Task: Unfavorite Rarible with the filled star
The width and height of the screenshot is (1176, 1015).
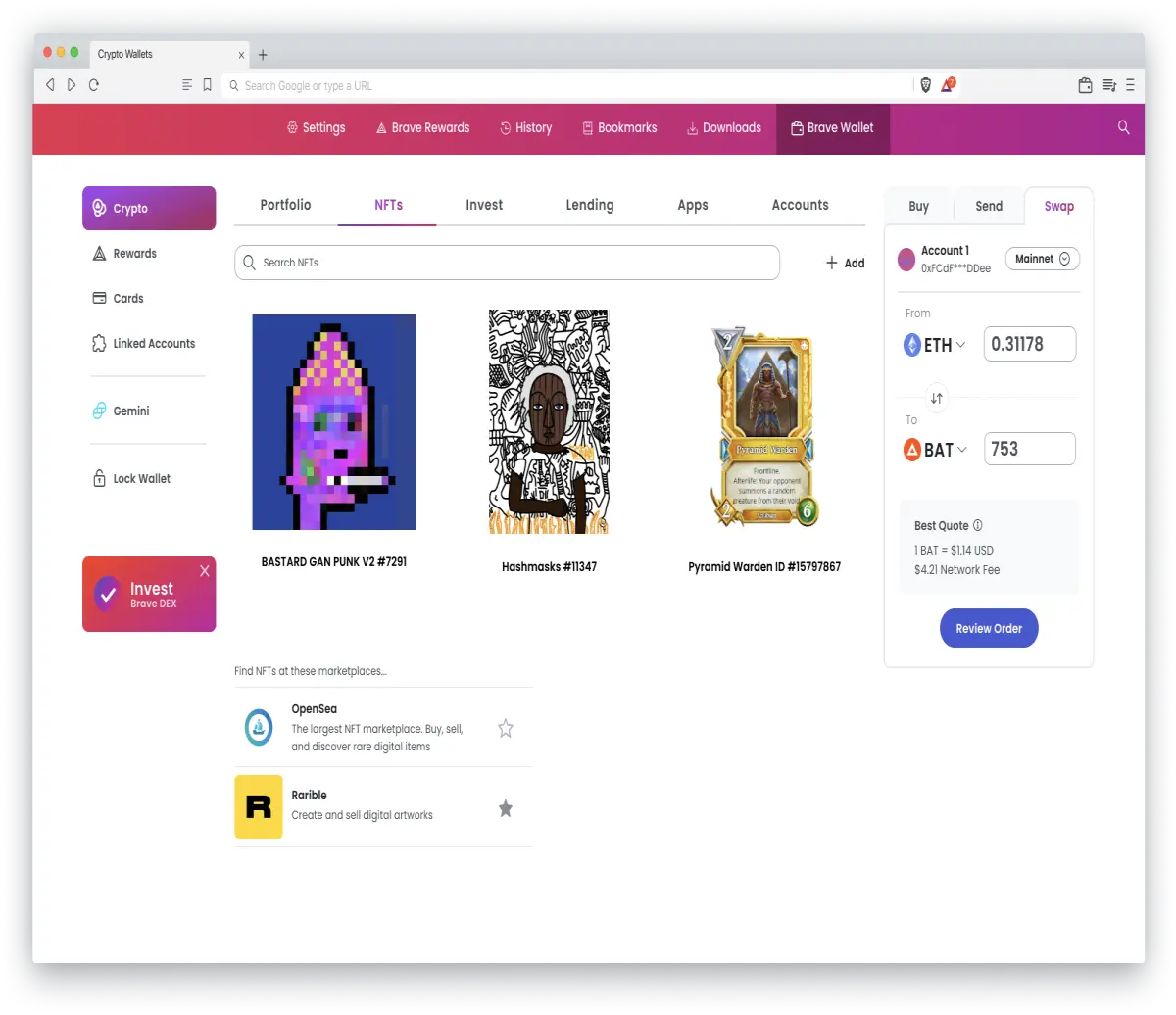Action: (506, 808)
